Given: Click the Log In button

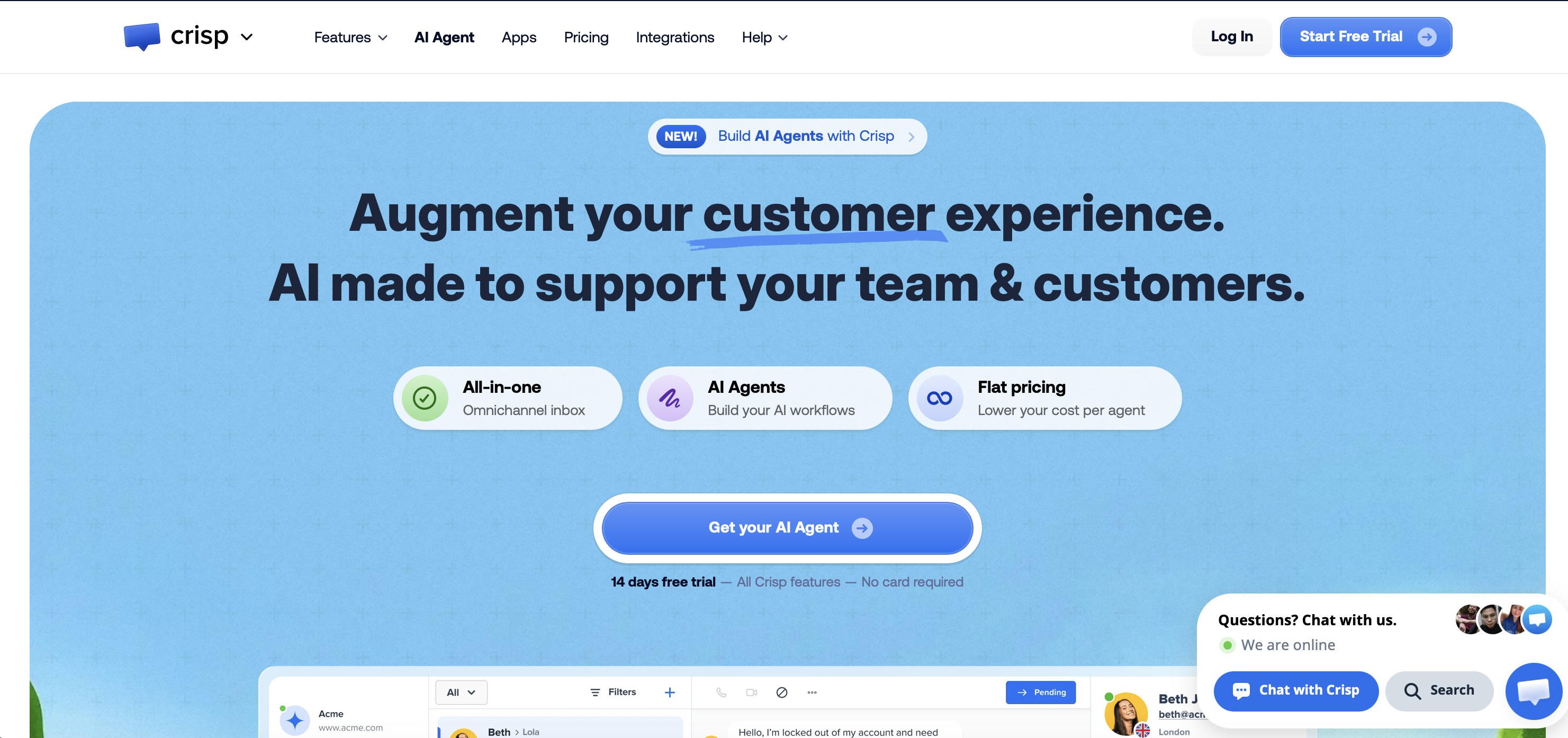Looking at the screenshot, I should [x=1231, y=37].
